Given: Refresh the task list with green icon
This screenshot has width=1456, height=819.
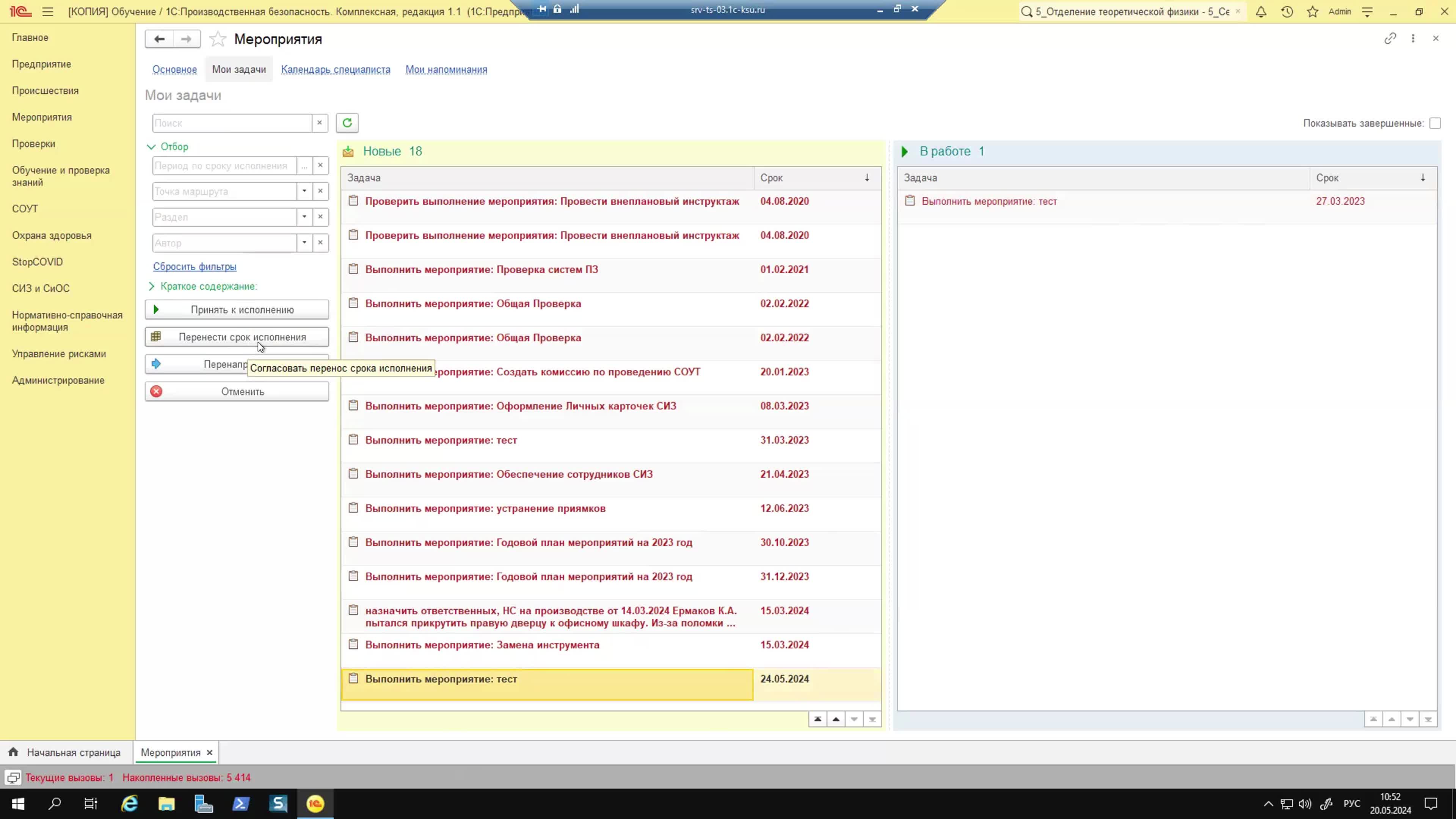Looking at the screenshot, I should tap(347, 122).
